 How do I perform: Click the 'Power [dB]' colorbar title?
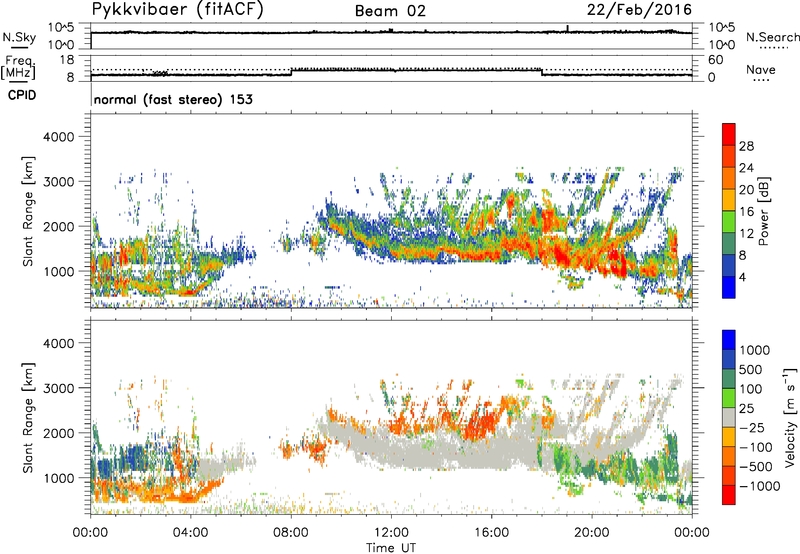point(764,211)
